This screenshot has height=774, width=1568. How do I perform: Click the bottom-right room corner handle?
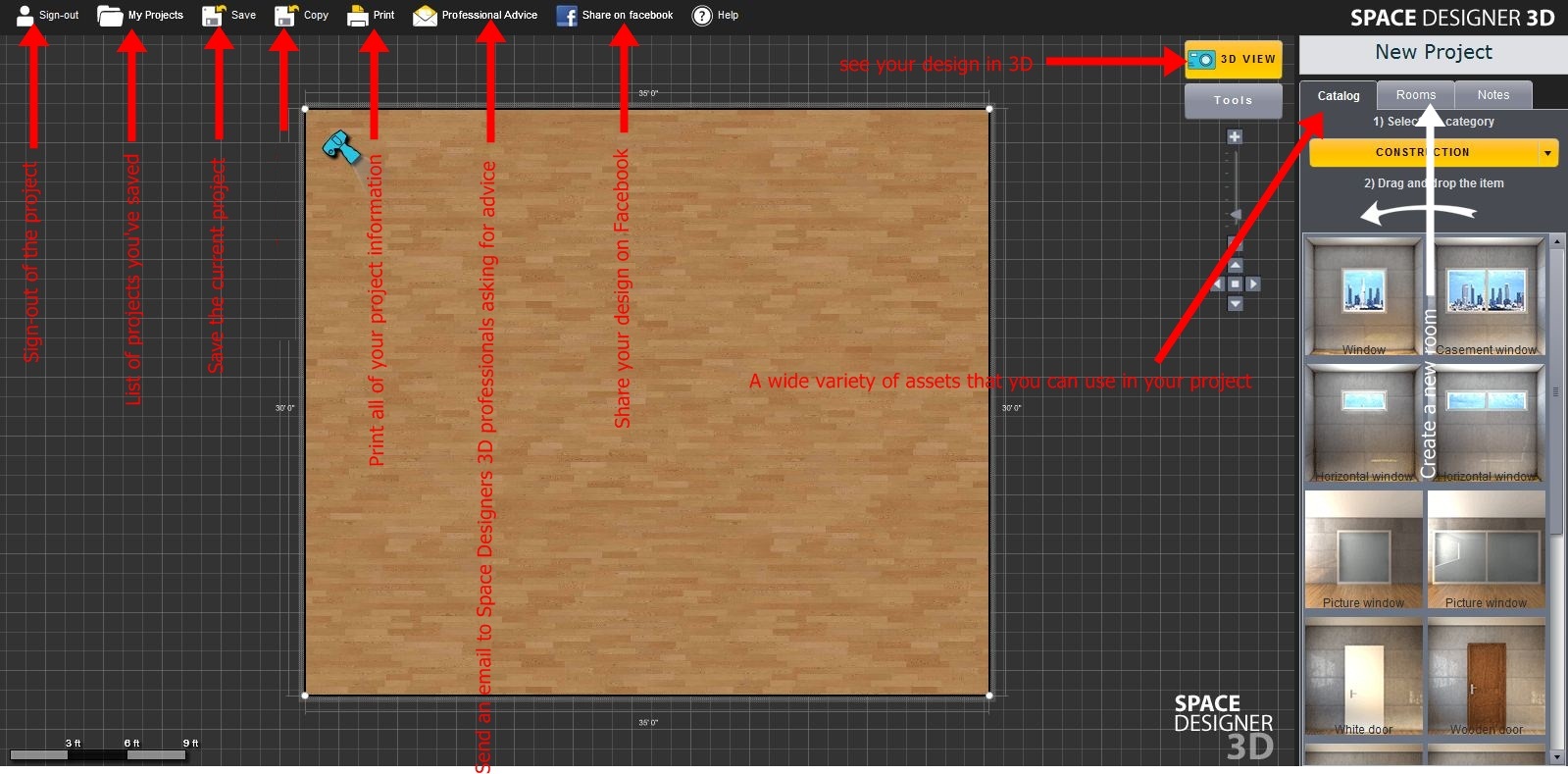(x=989, y=696)
